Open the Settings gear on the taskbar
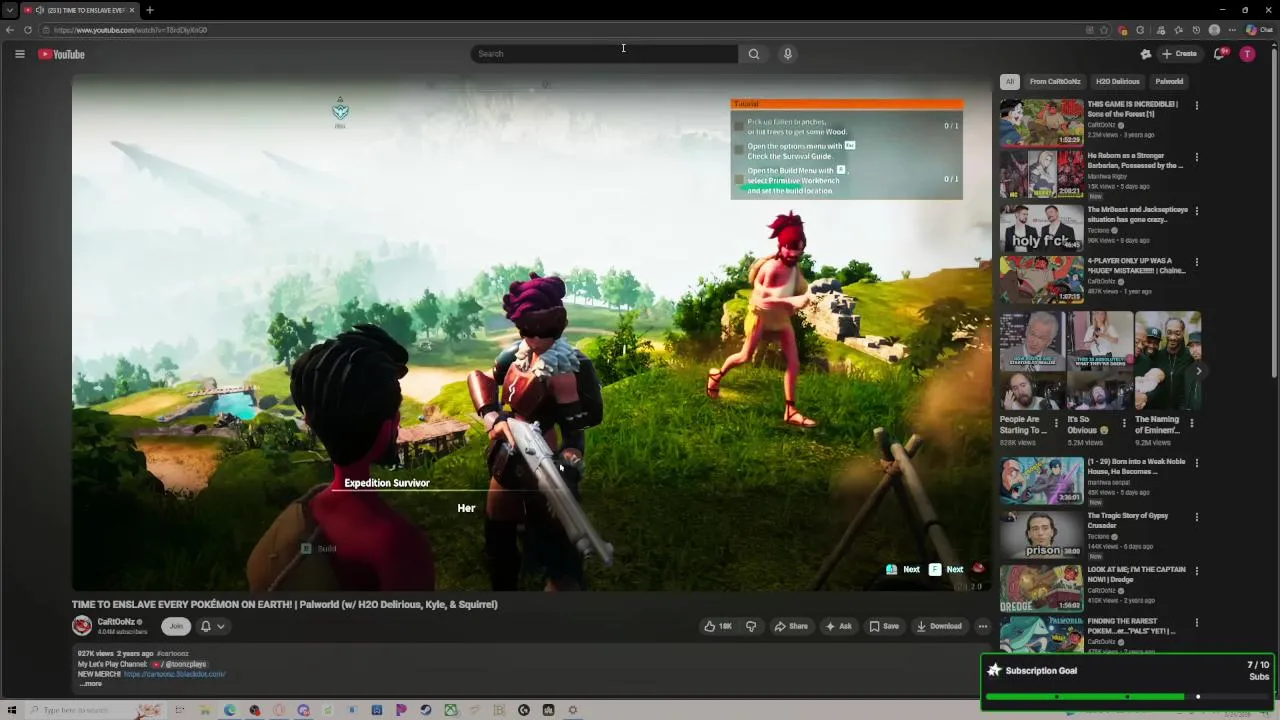This screenshot has width=1280, height=720. [x=573, y=710]
